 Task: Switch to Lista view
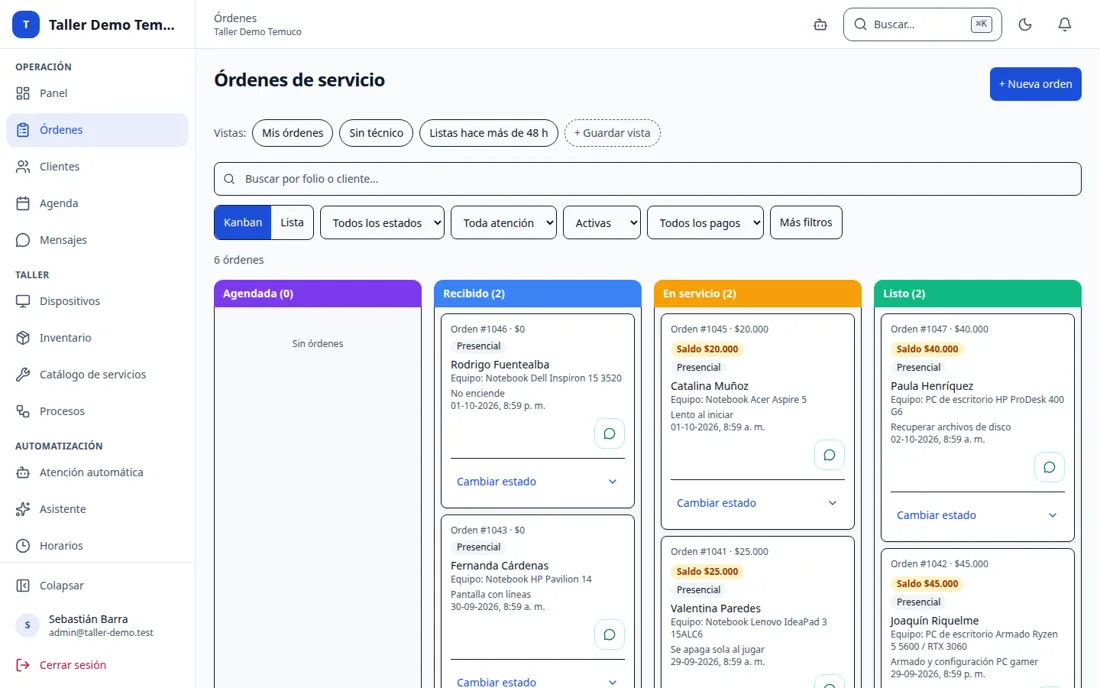(x=292, y=222)
